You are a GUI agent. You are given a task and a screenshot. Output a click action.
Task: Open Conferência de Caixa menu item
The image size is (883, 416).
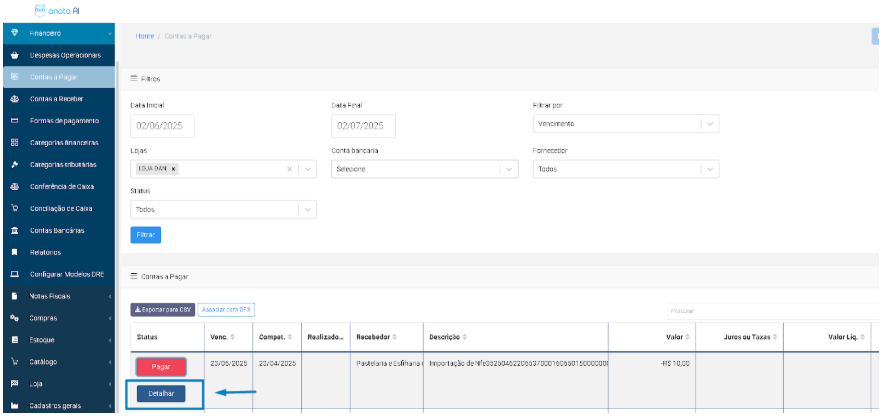58,187
